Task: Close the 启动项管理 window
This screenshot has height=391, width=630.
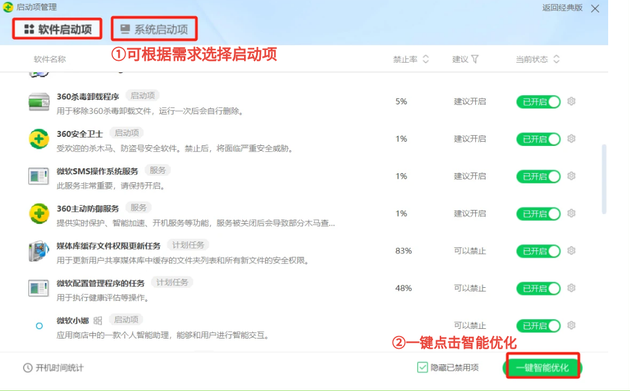Action: 595,8
